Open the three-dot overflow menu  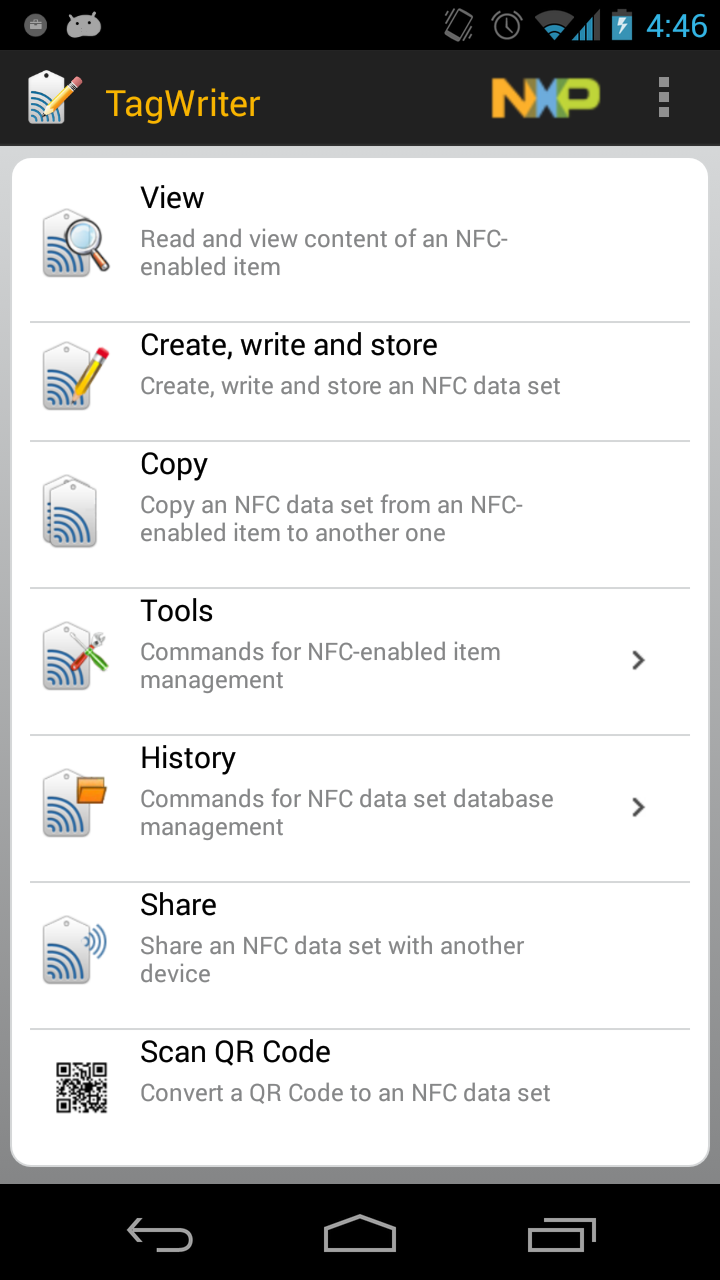663,98
